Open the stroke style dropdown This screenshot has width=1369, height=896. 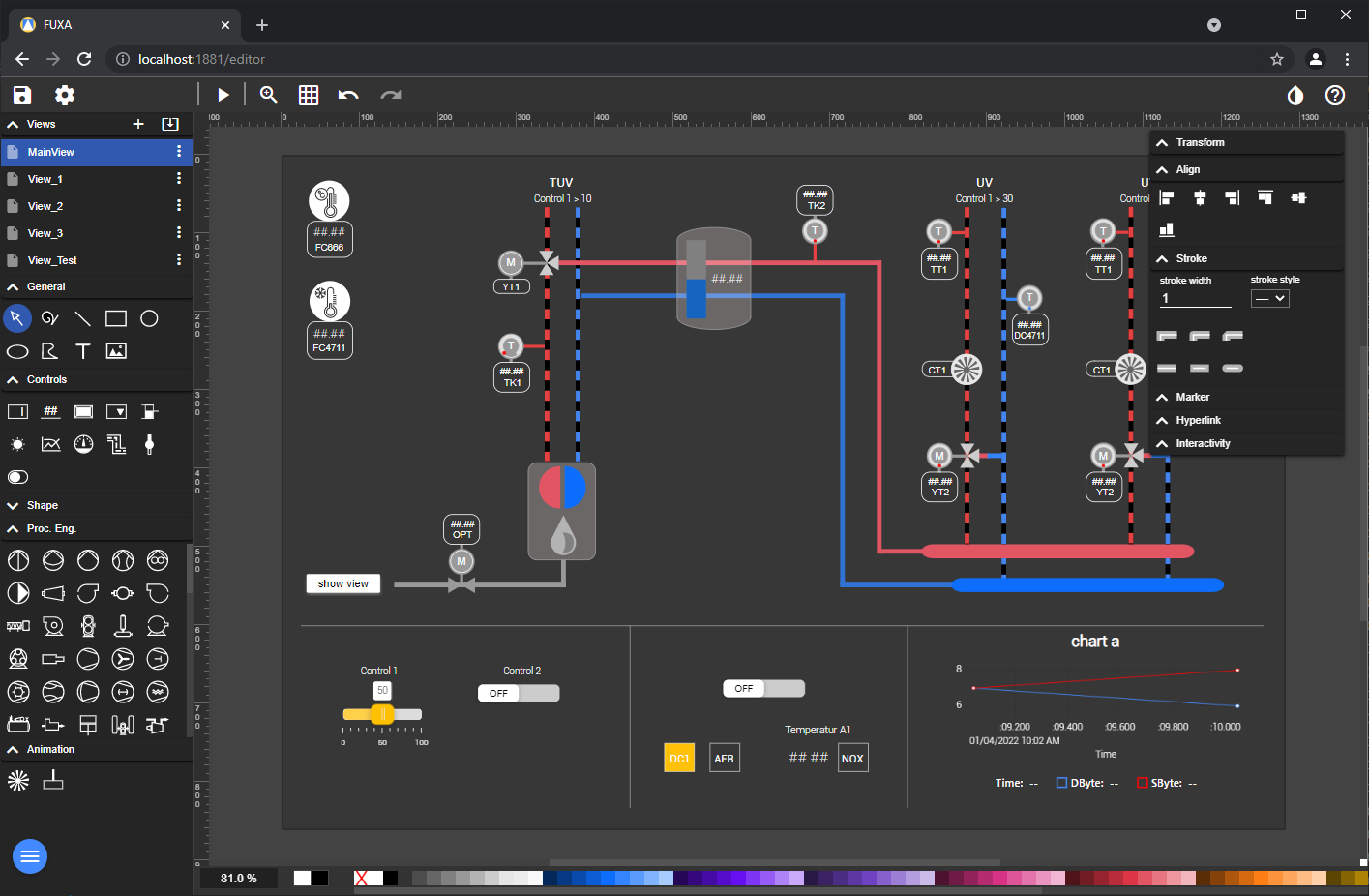(x=1269, y=298)
